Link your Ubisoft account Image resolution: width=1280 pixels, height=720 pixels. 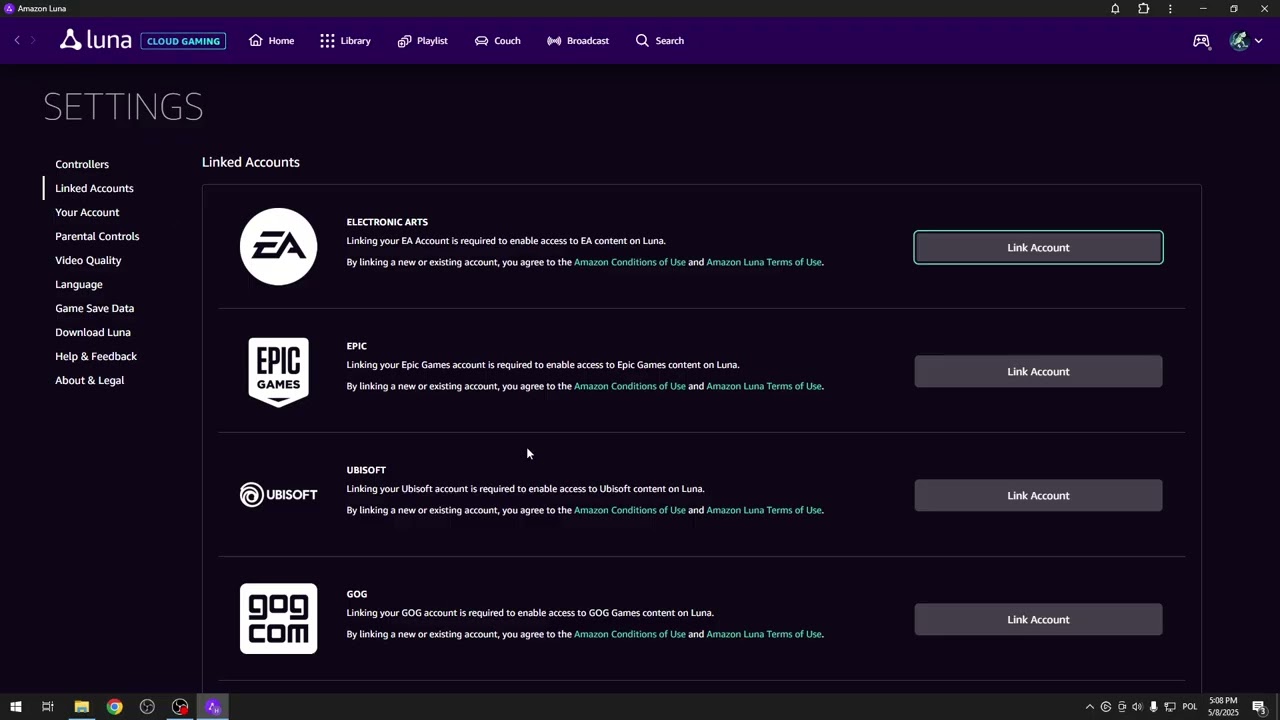click(1038, 495)
